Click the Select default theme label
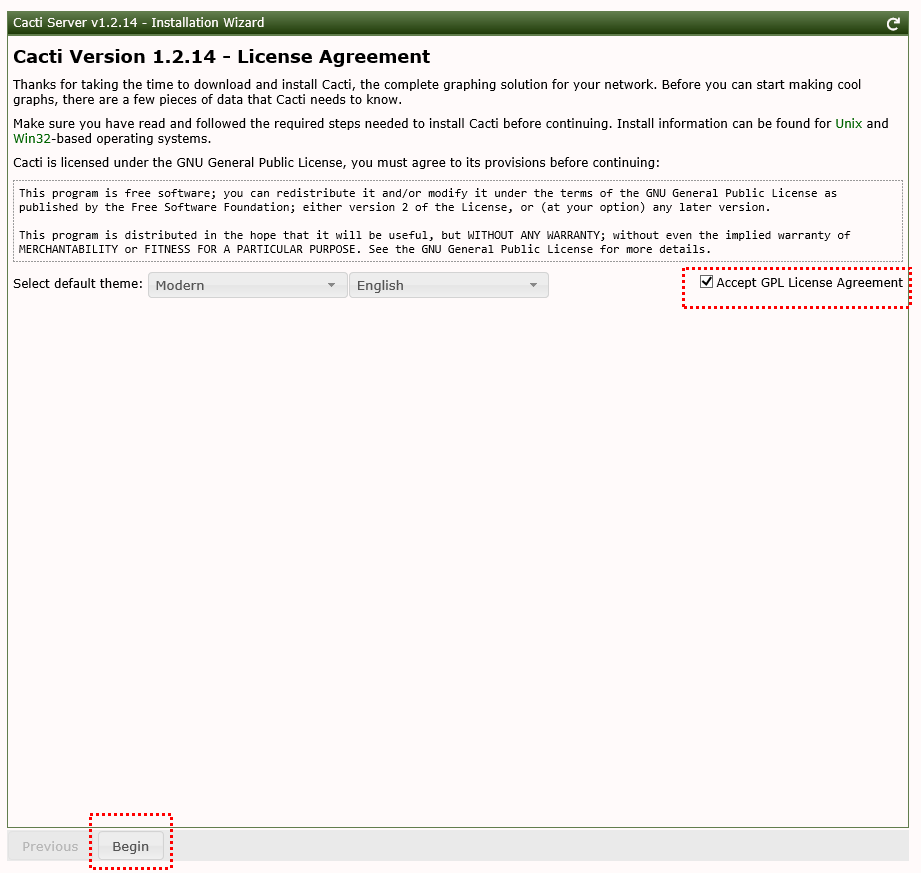The image size is (921, 873). pyautogui.click(x=78, y=283)
